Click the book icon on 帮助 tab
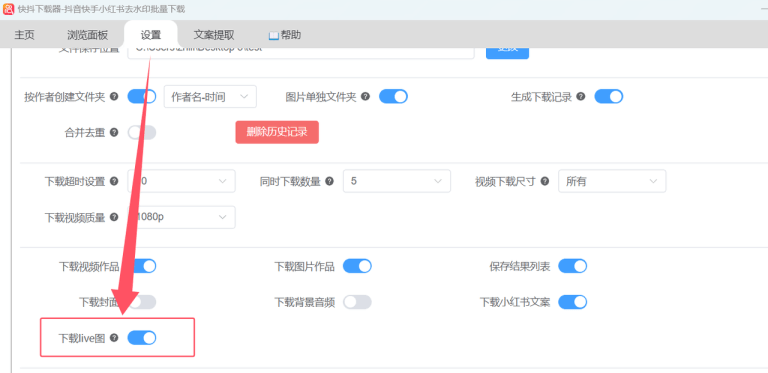 click(273, 35)
